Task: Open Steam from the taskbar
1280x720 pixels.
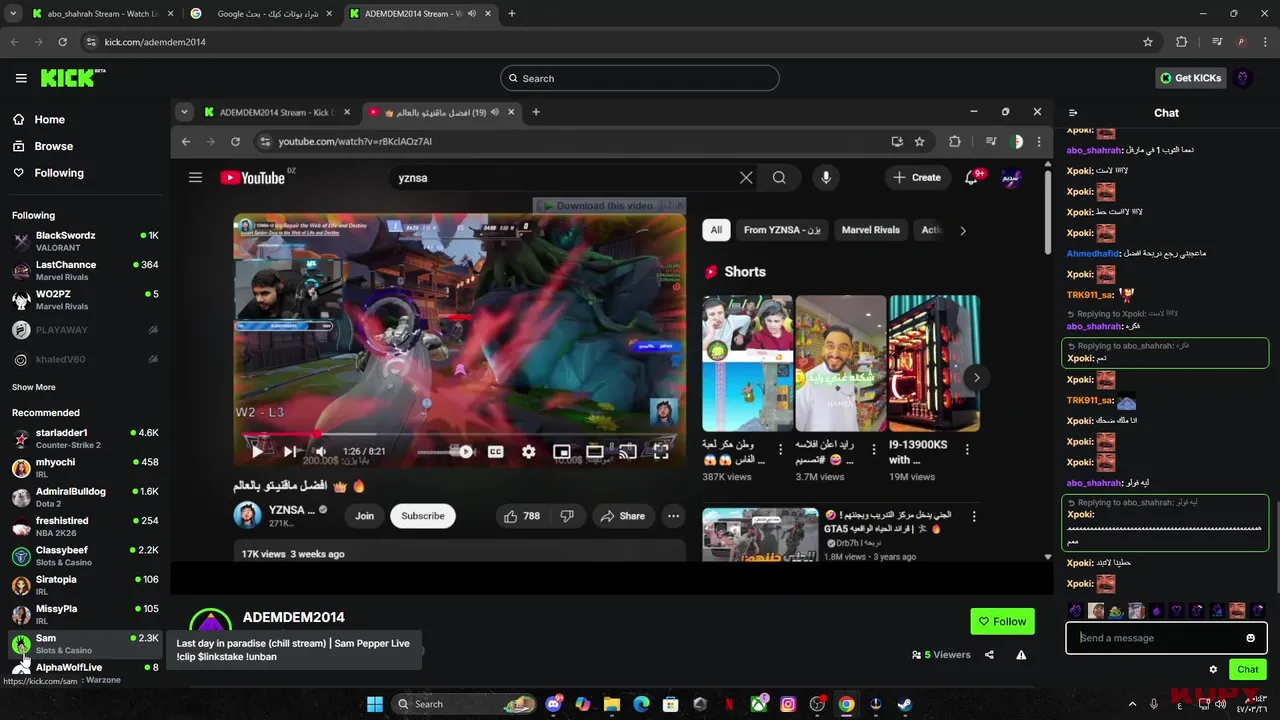Action: [904, 704]
